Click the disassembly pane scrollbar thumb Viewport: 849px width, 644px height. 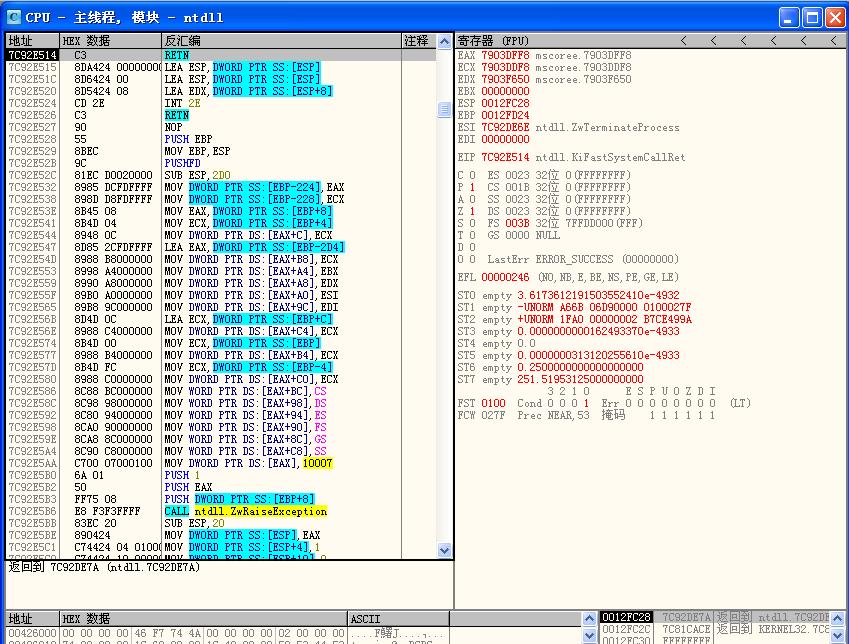tap(444, 109)
